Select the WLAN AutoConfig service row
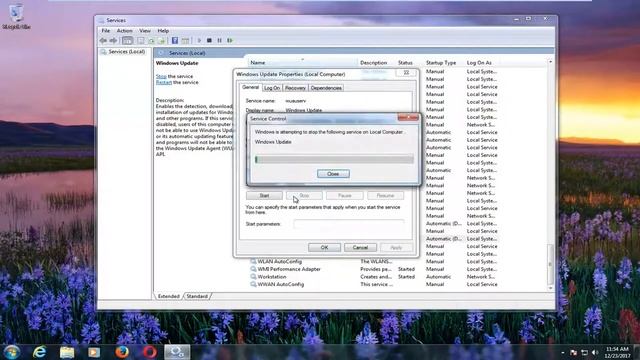The height and width of the screenshot is (360, 640). point(373,261)
